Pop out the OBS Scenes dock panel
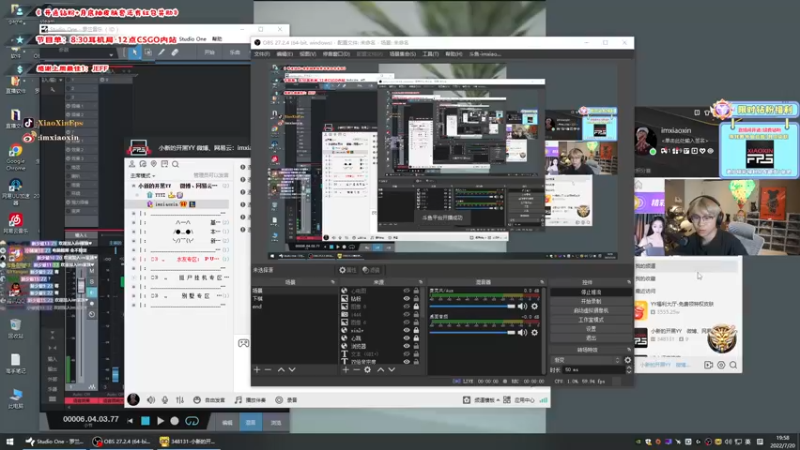 [x=333, y=282]
